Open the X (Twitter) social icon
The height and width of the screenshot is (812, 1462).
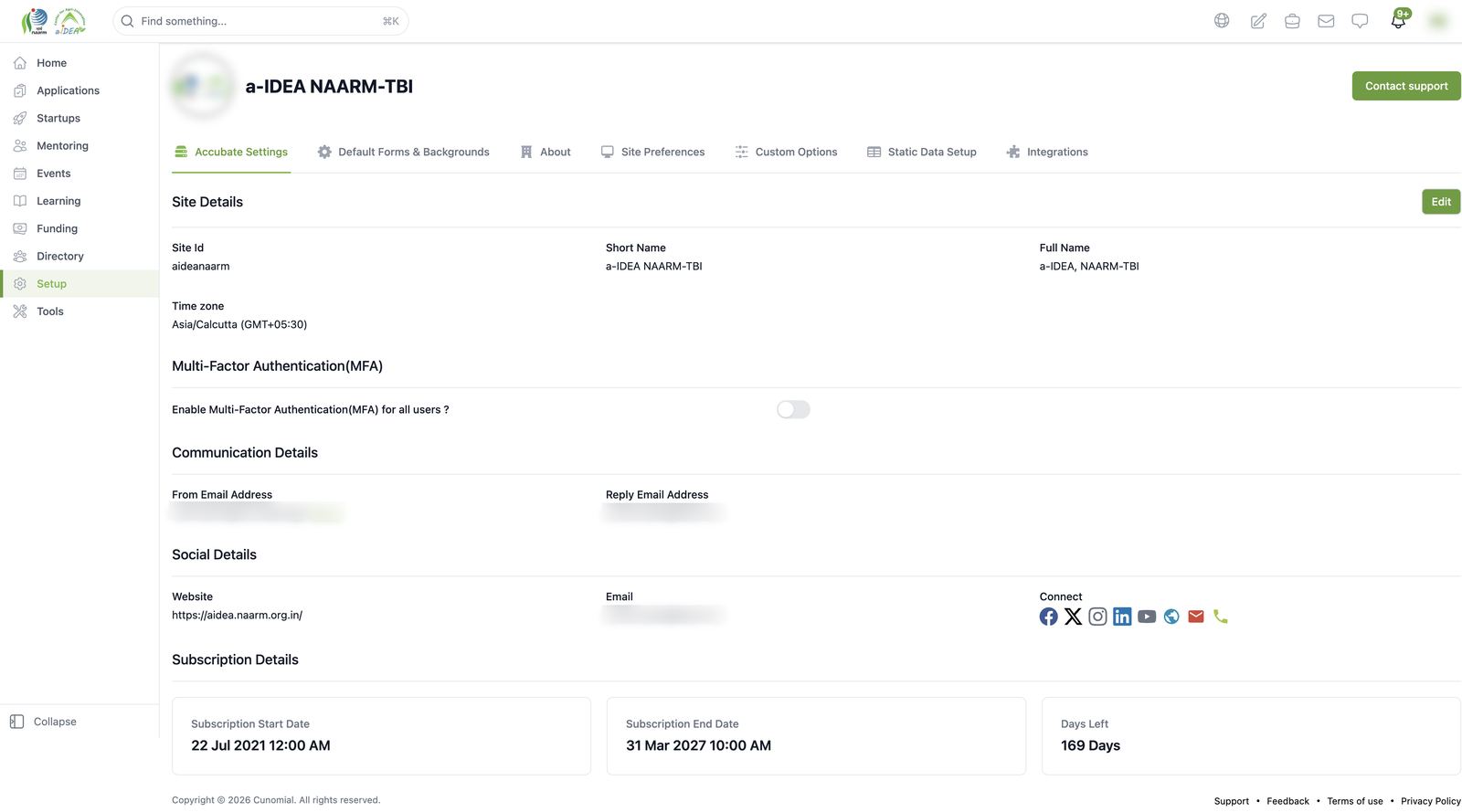(x=1074, y=617)
